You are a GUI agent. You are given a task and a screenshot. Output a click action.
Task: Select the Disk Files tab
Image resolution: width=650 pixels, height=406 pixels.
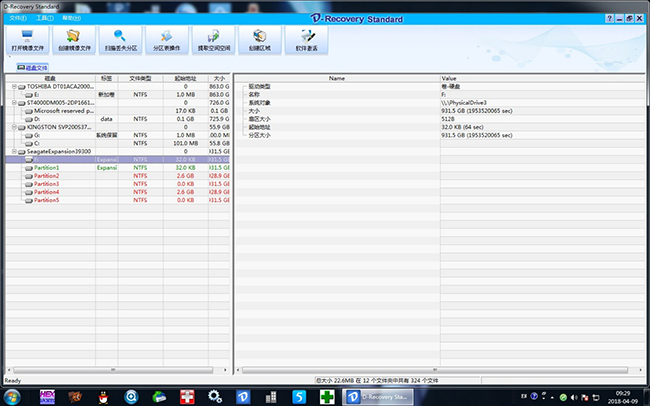33,68
